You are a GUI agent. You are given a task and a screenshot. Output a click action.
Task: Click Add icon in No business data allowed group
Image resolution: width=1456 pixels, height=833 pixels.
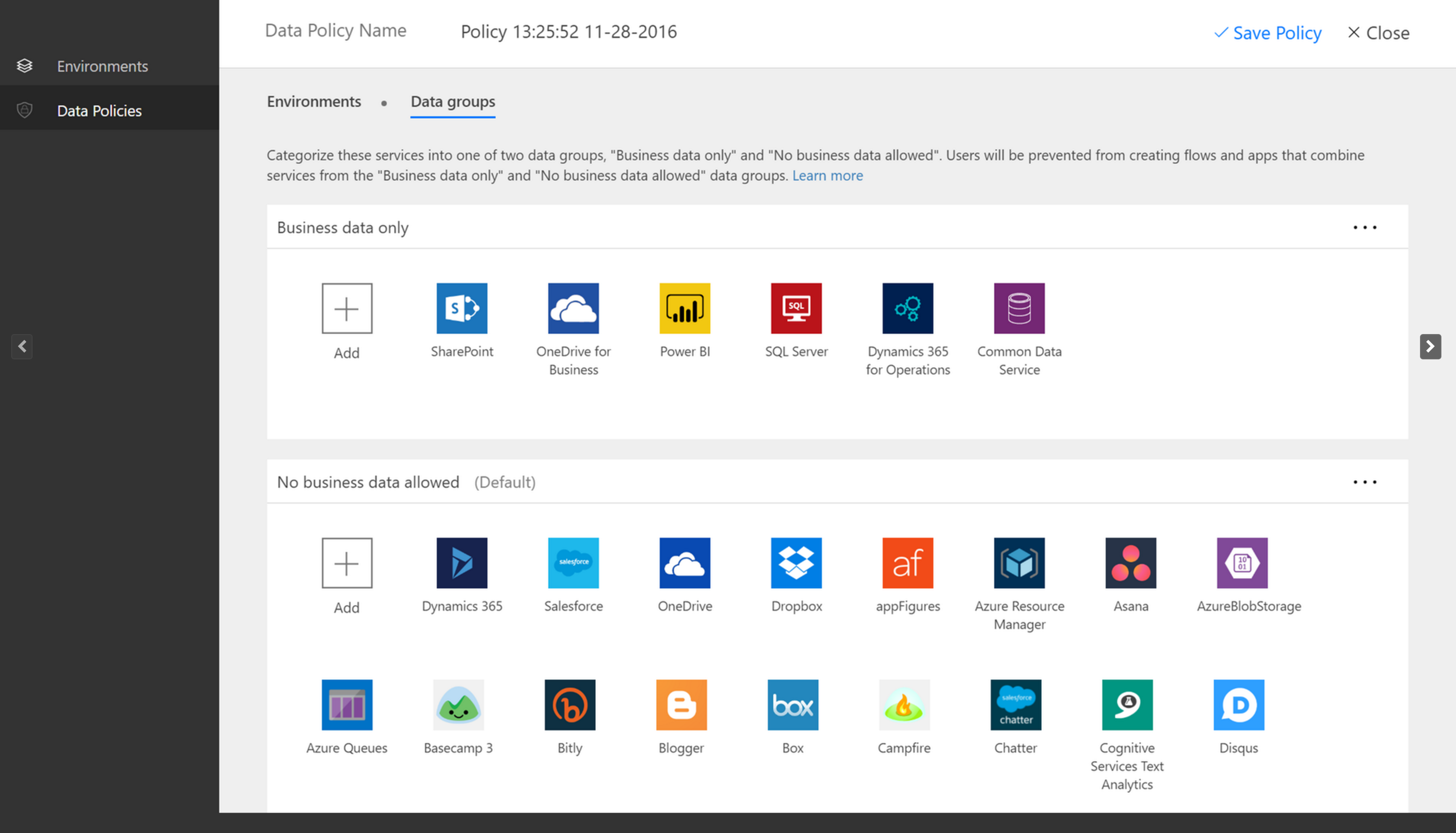tap(346, 563)
